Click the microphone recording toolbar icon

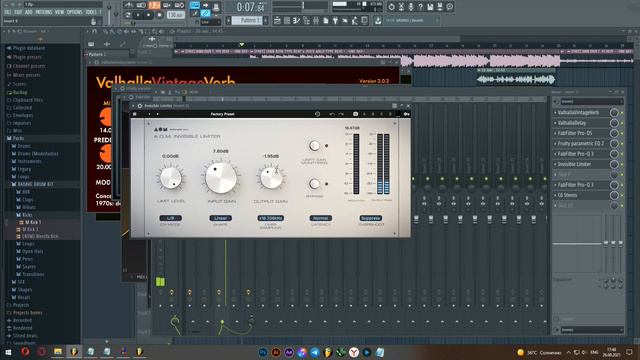[411, 7]
